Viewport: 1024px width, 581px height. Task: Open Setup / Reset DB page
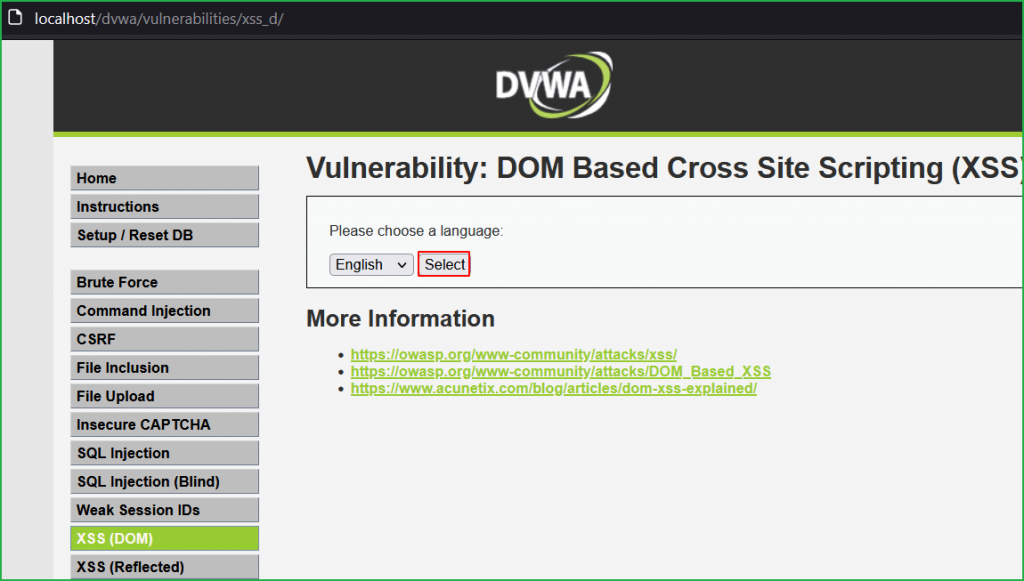(165, 235)
